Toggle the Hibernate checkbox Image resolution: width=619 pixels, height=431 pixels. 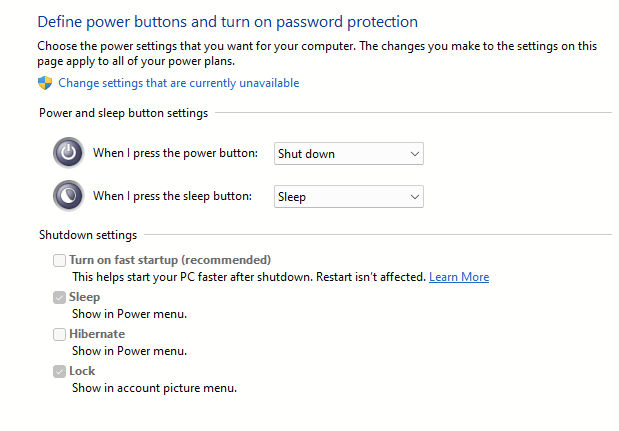coord(59,334)
